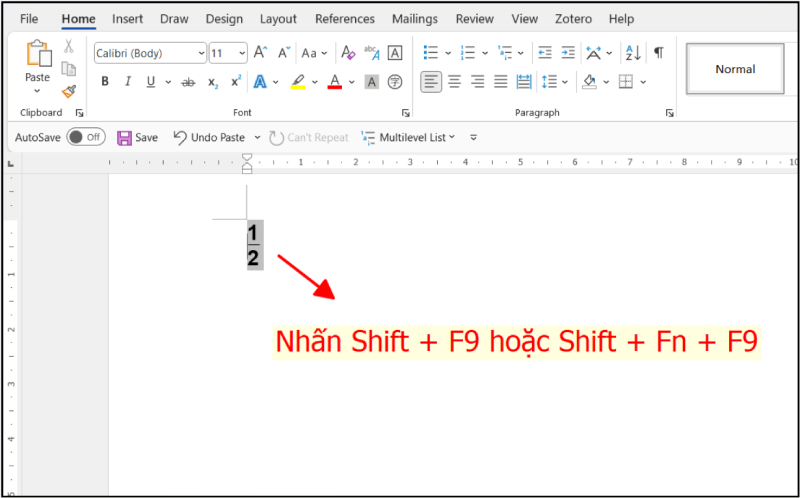Click the Cut scissors icon
This screenshot has height=498, width=800.
[68, 46]
